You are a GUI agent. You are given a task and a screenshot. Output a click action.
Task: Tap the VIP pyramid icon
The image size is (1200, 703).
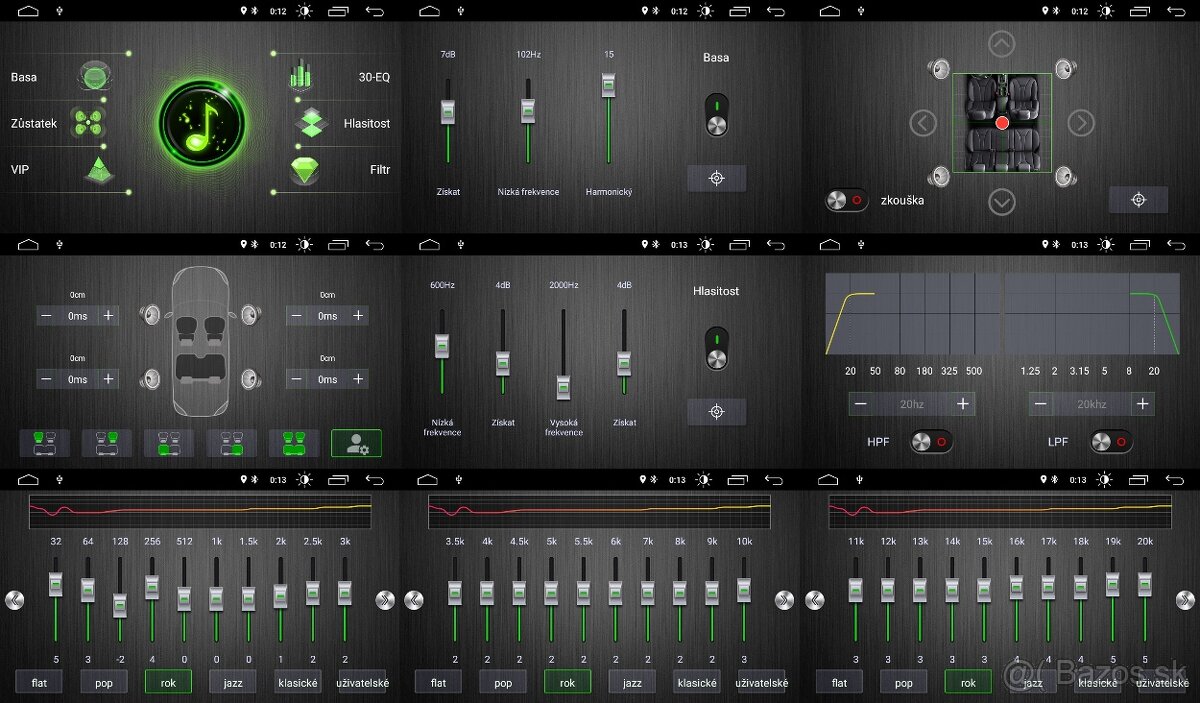click(x=99, y=169)
